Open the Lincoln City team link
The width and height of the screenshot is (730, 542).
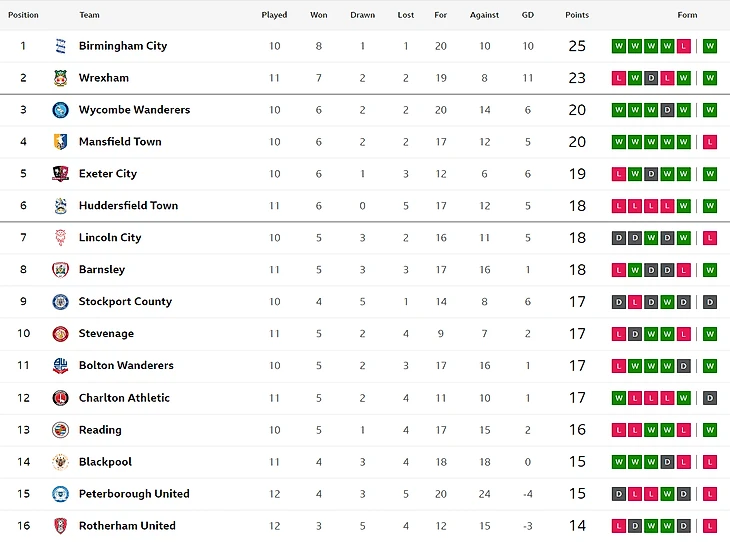(x=110, y=238)
